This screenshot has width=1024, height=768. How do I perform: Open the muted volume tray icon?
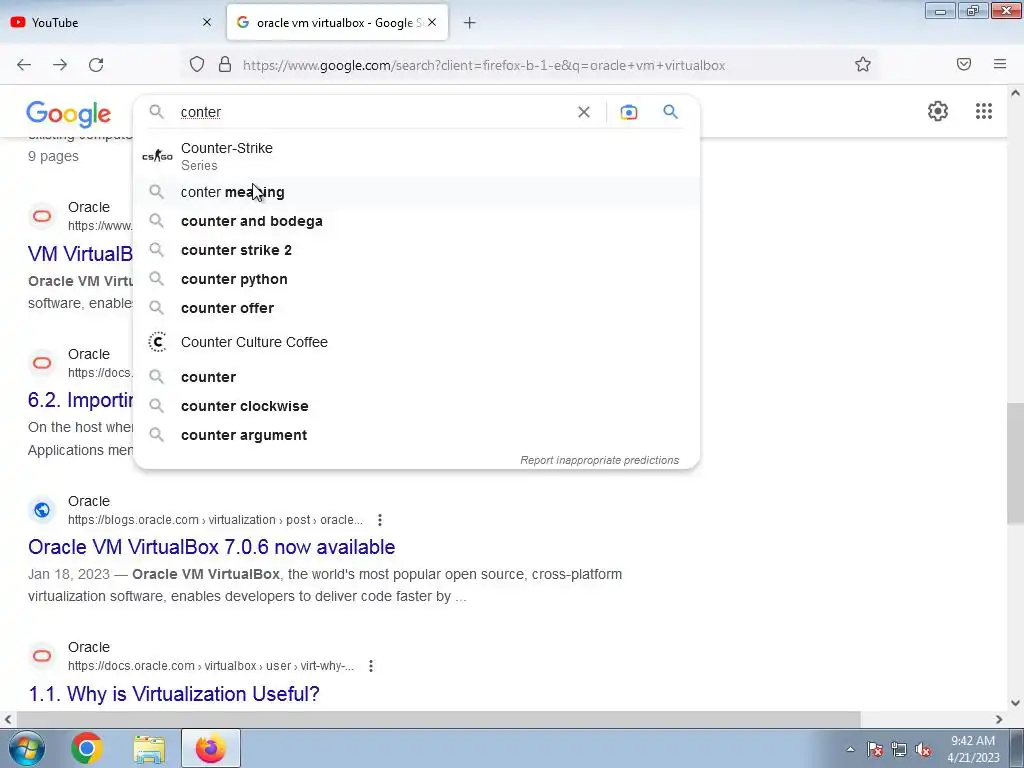(x=923, y=749)
